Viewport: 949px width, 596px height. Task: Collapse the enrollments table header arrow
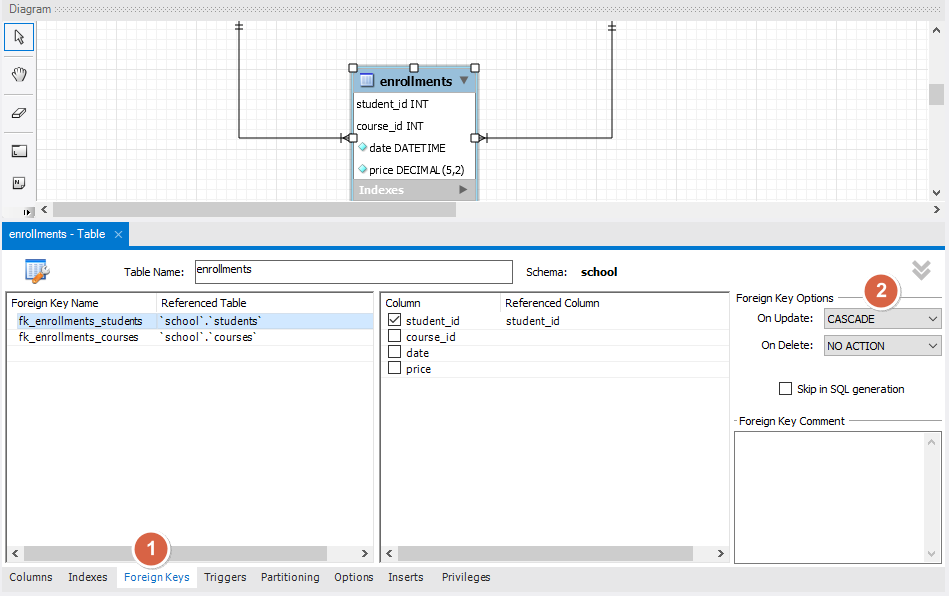[463, 81]
